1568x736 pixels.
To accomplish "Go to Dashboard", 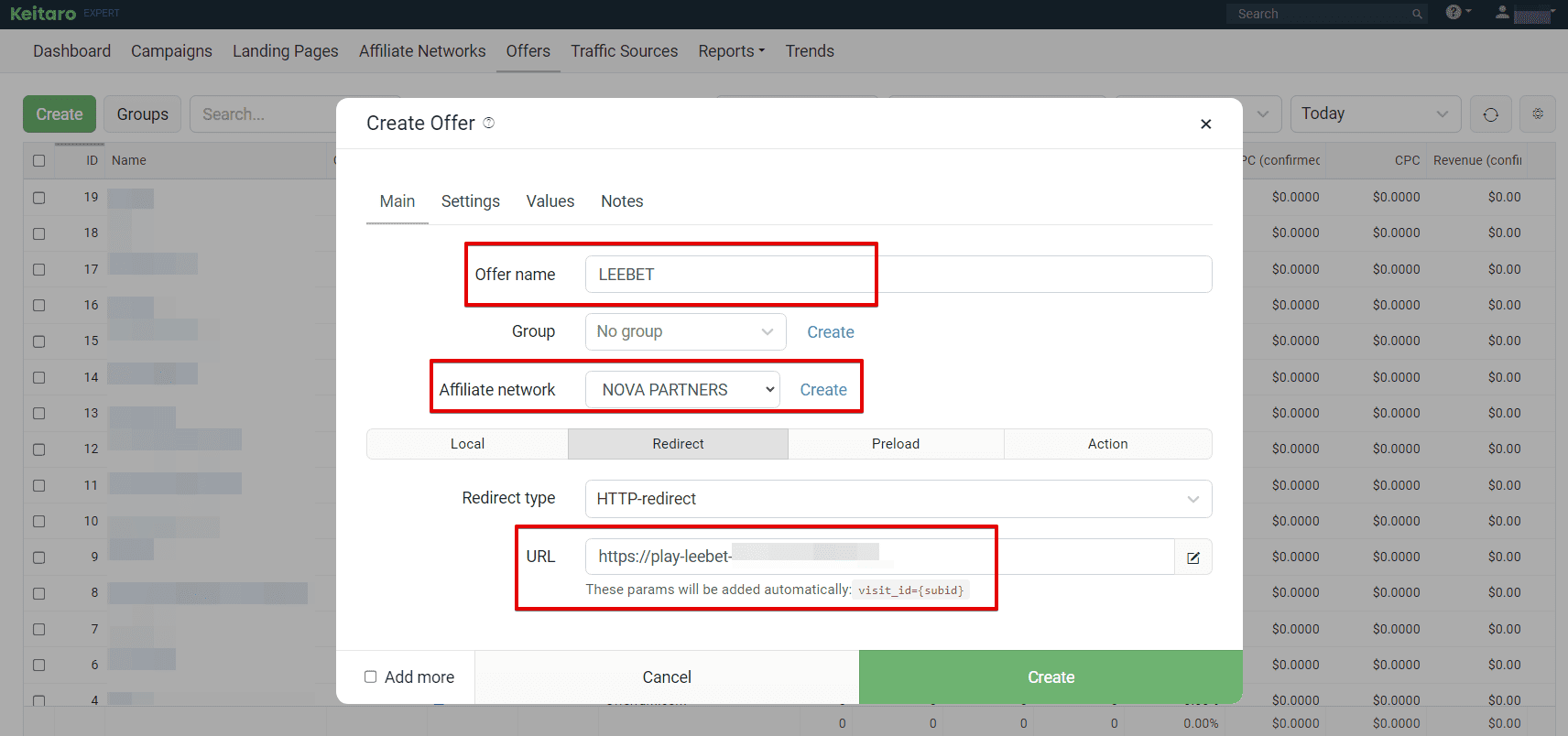I will [x=71, y=51].
